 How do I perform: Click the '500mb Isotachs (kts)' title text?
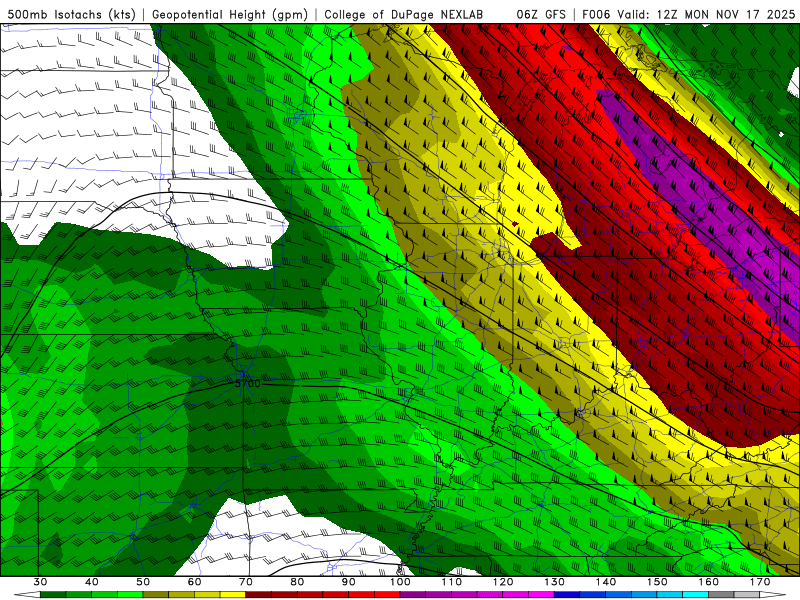point(71,14)
